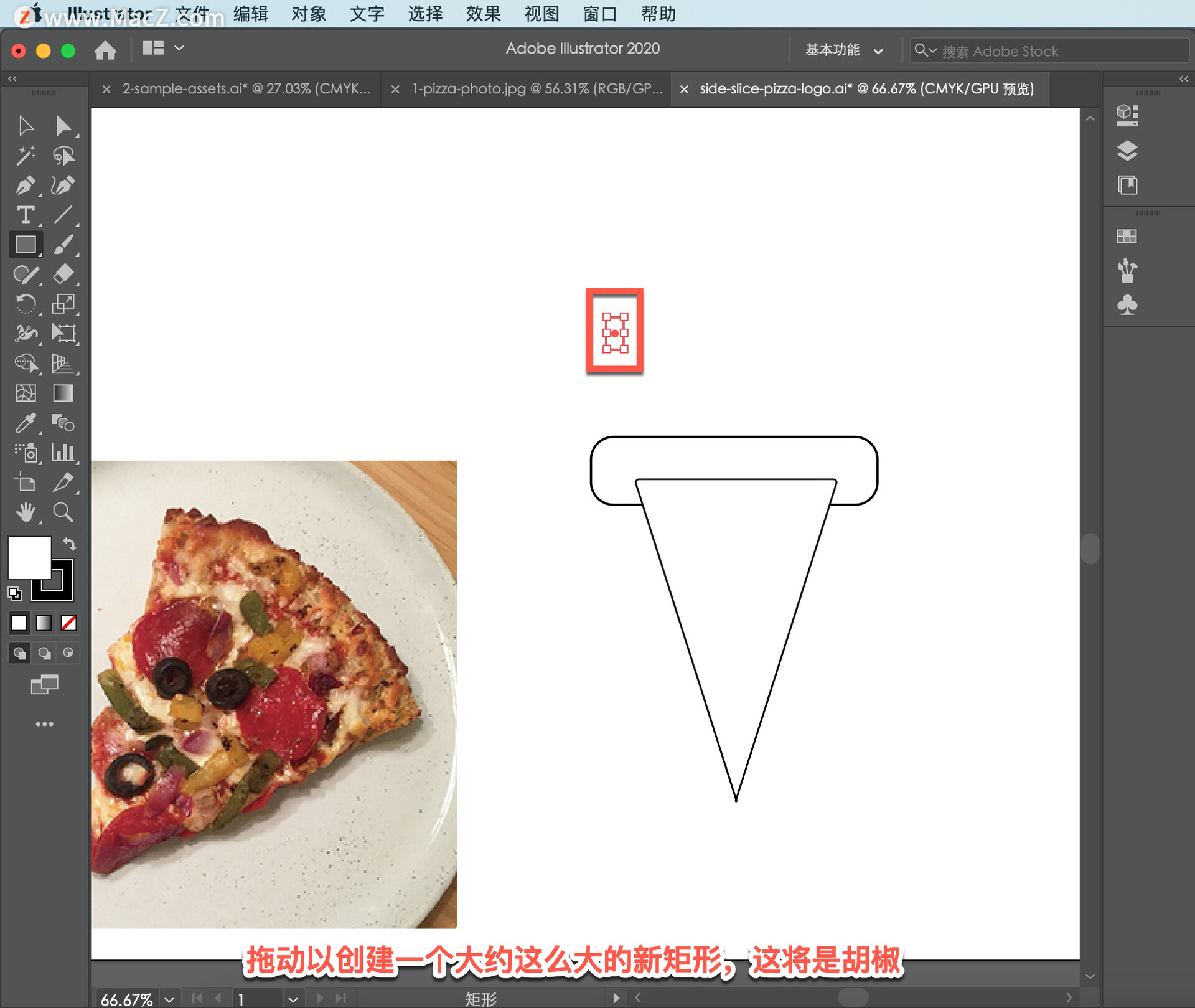
Task: Select the Hand tool
Action: click(26, 512)
